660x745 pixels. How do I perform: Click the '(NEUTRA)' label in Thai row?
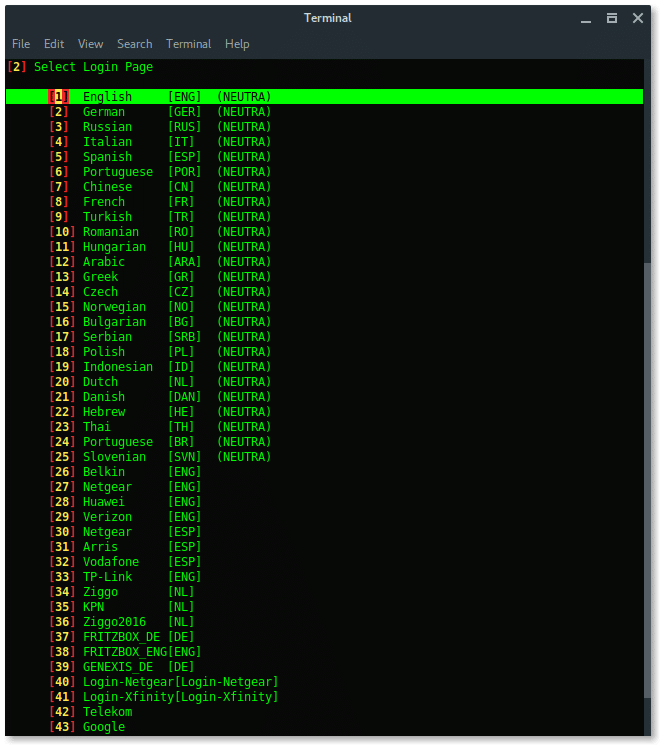tap(244, 427)
